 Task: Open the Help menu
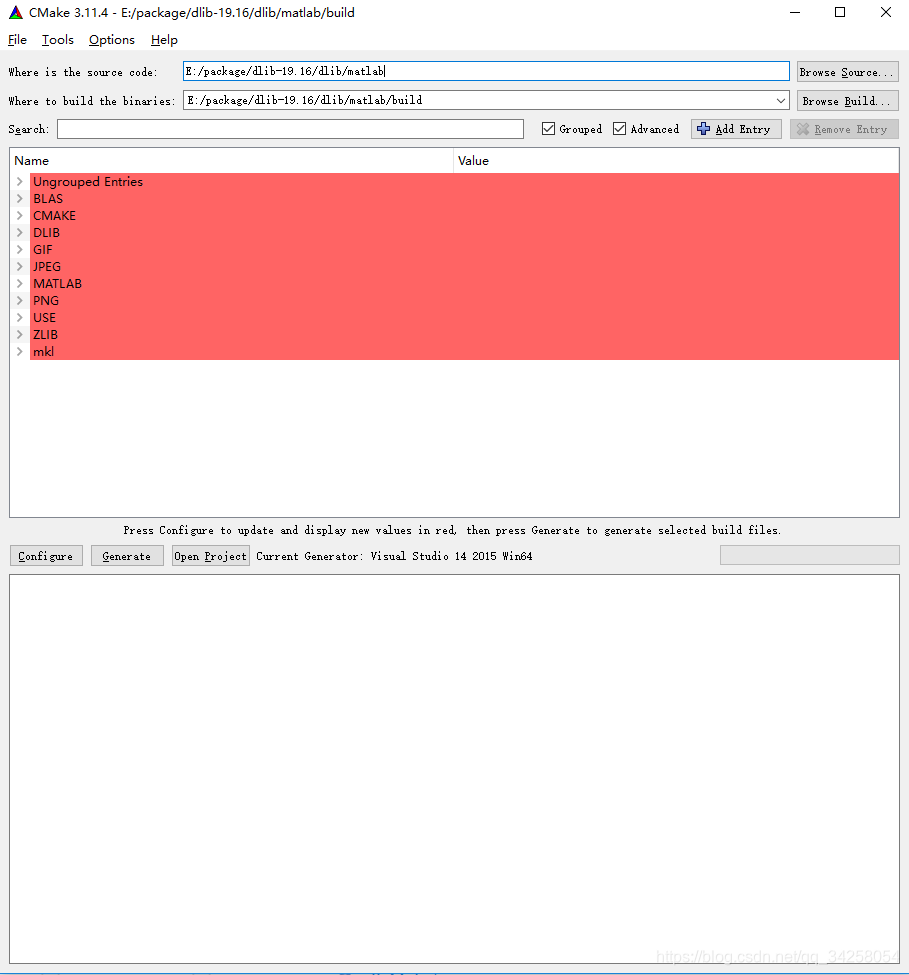click(x=164, y=40)
